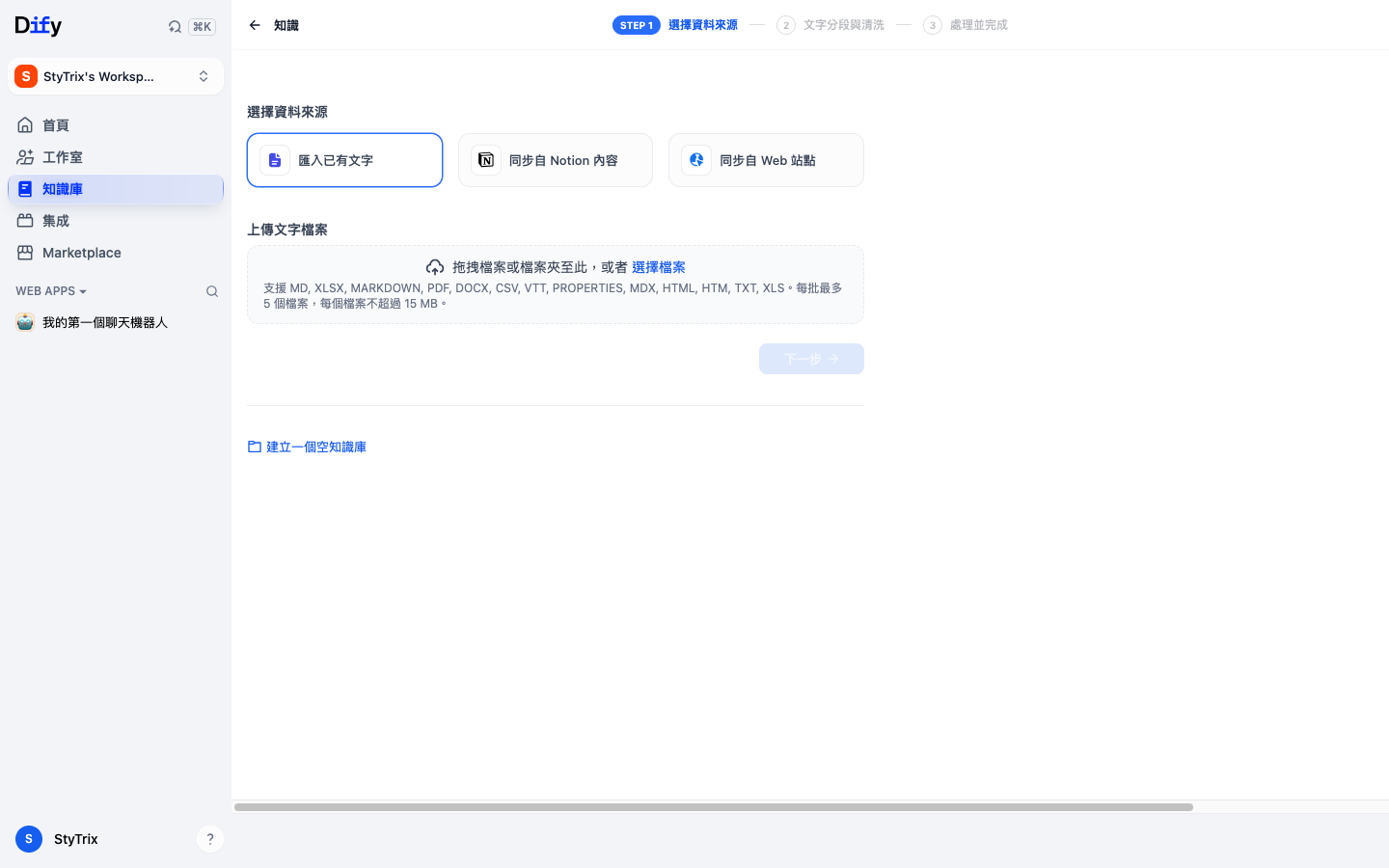Viewport: 1389px width, 868px height.
Task: Click the STEP 1 badge
Action: coord(636,25)
